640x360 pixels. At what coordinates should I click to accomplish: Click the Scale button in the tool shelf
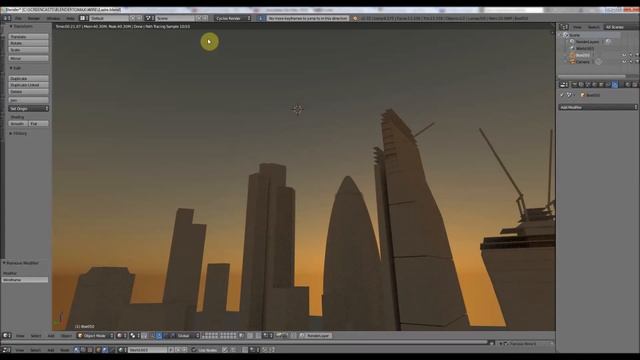(x=28, y=50)
